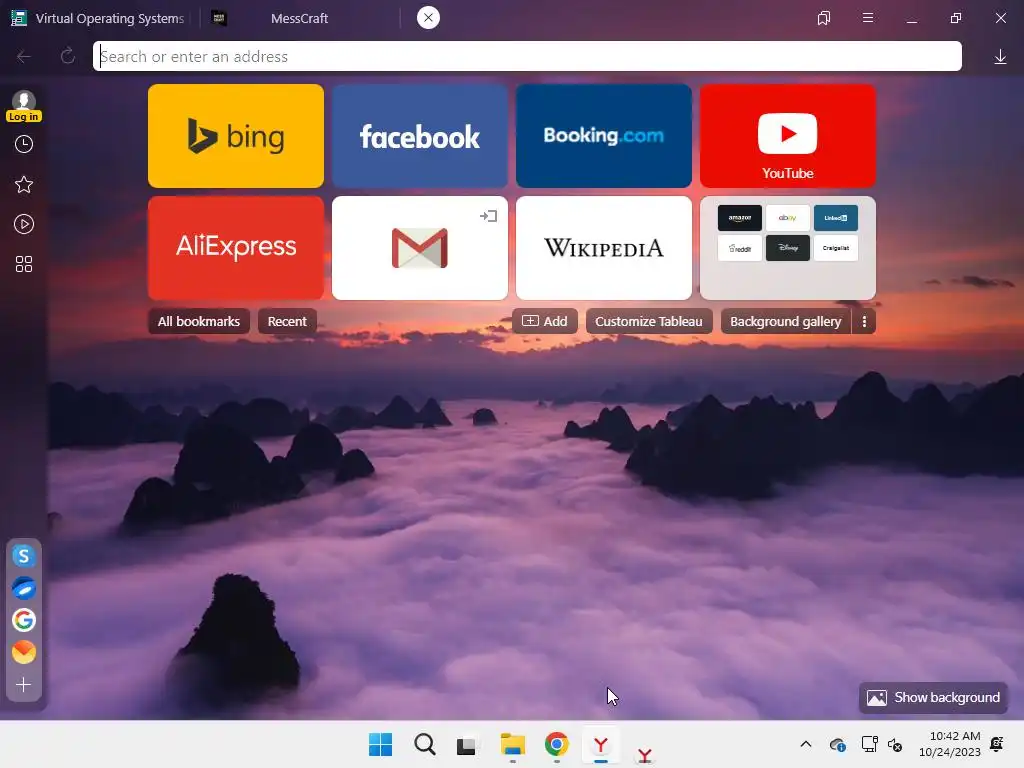
Task: Open Google Chrome from taskbar
Action: pyautogui.click(x=556, y=744)
